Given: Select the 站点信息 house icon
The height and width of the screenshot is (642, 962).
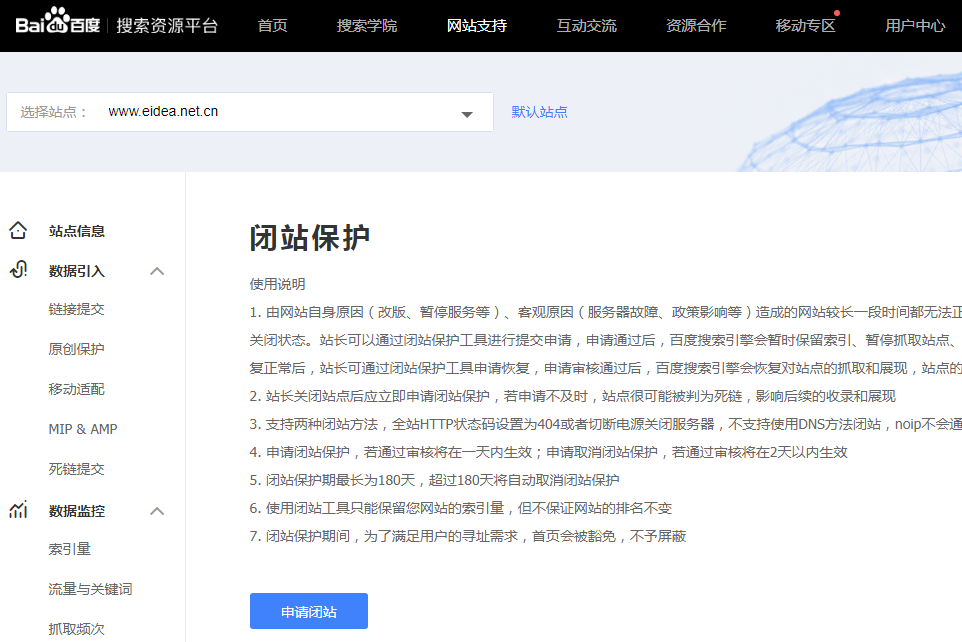Looking at the screenshot, I should pos(18,230).
